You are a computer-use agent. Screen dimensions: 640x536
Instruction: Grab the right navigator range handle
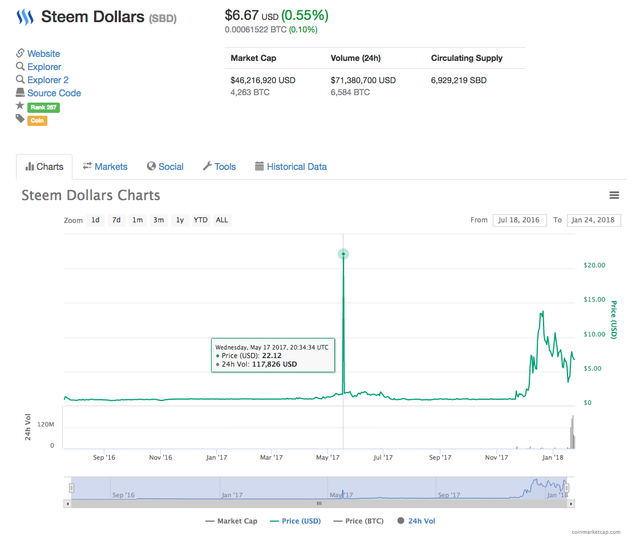click(x=567, y=488)
